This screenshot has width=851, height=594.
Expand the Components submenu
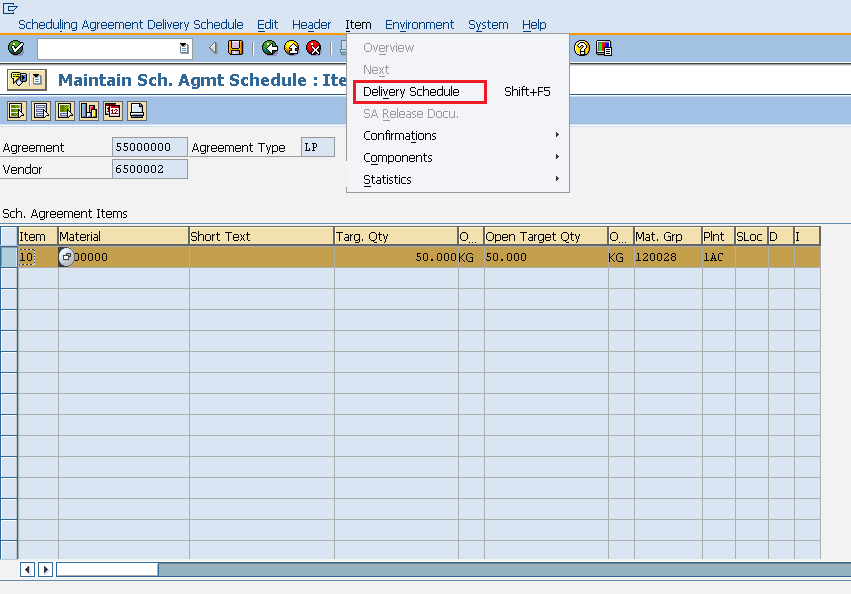[458, 157]
